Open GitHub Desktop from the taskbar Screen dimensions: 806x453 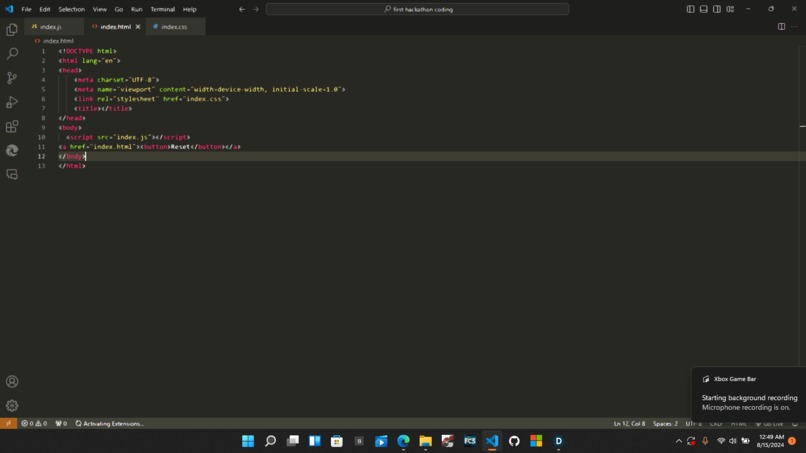[x=514, y=441]
